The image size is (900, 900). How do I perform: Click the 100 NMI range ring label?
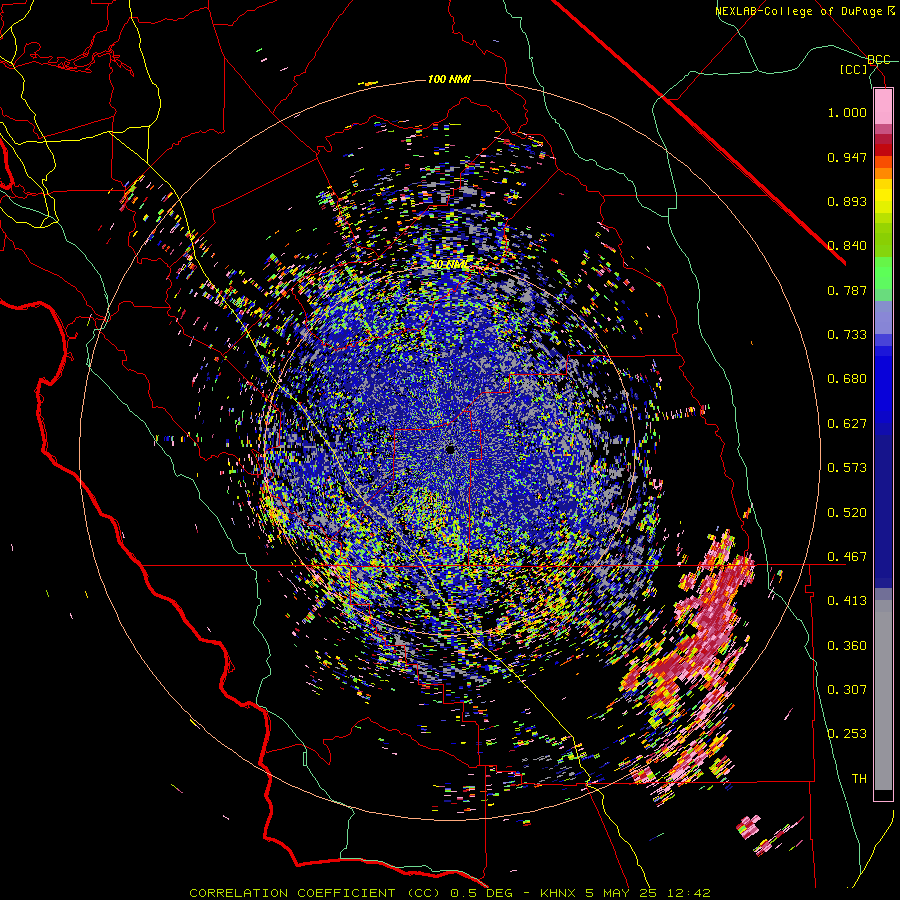click(x=449, y=79)
